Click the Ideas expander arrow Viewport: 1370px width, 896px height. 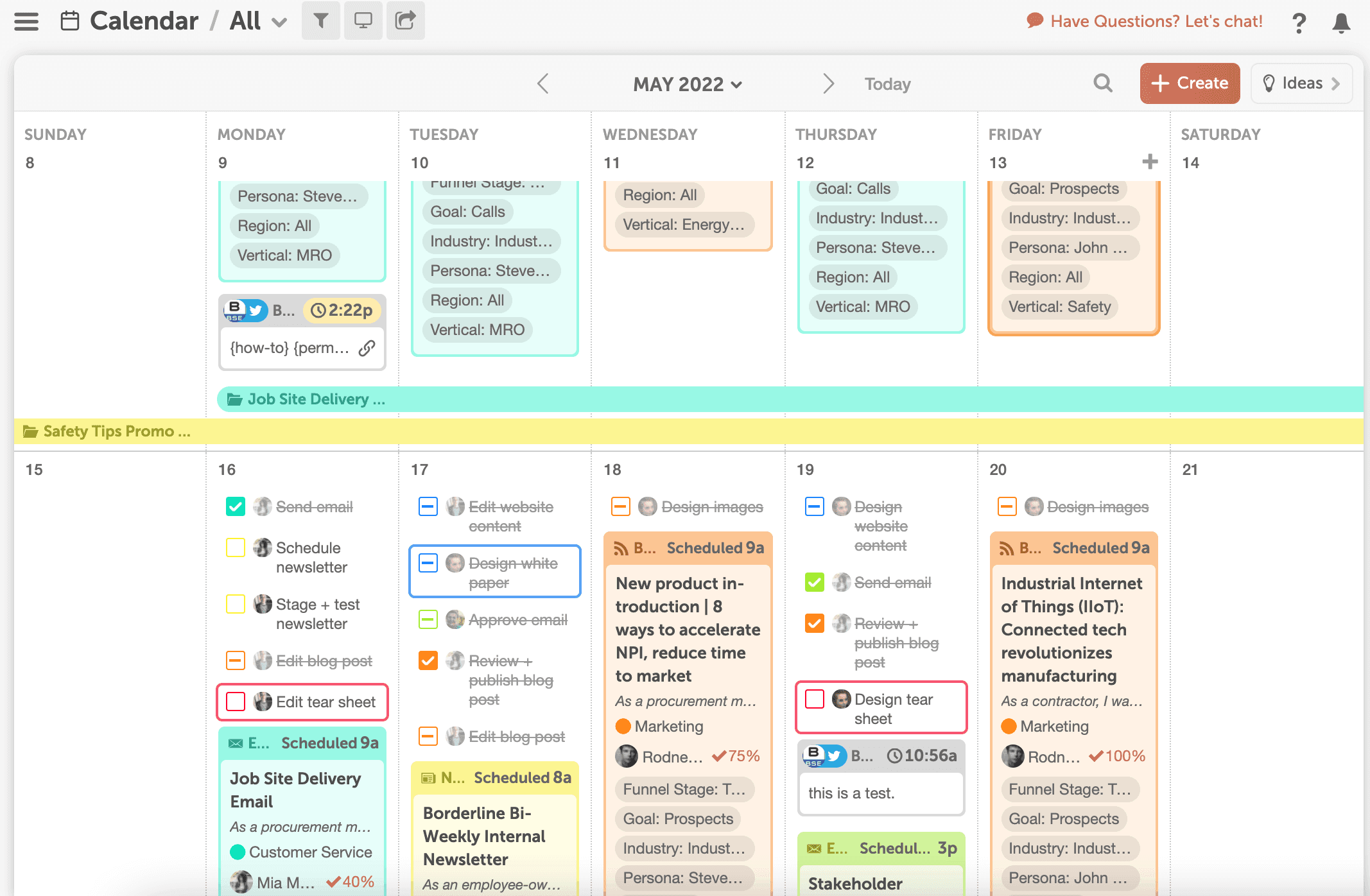[1340, 83]
